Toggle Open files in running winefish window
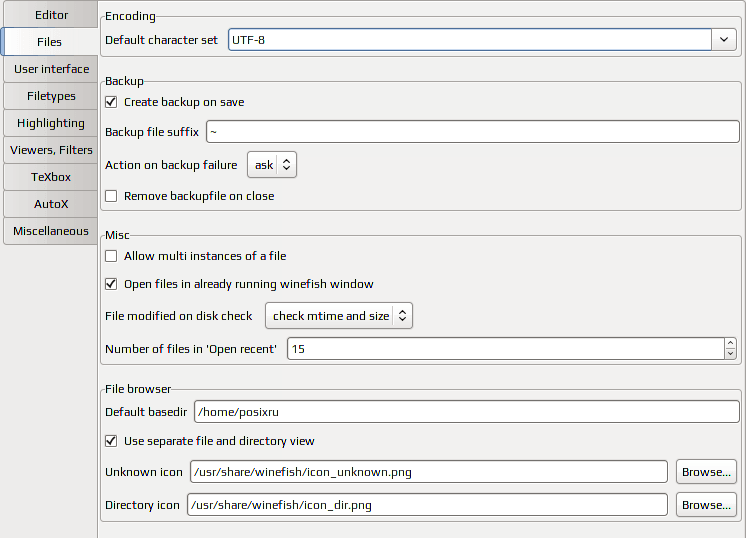746x538 pixels. pos(111,284)
